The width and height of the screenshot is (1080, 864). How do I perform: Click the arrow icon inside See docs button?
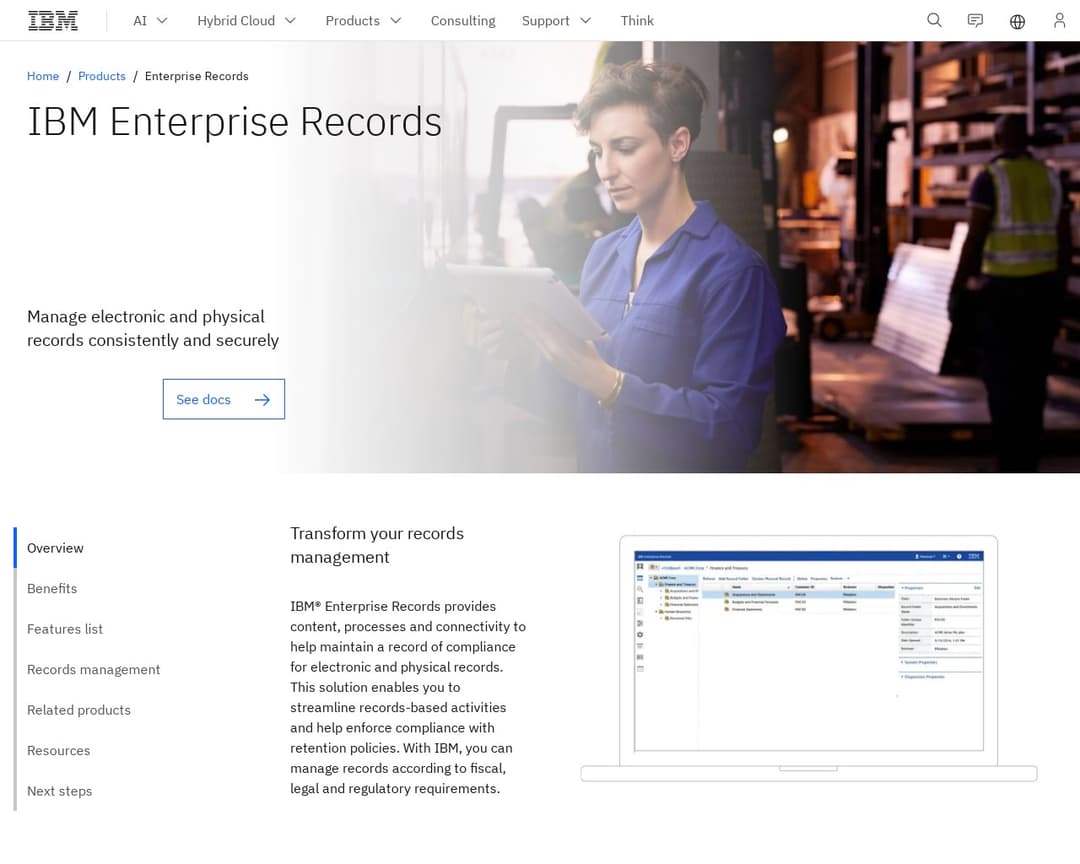(x=262, y=399)
